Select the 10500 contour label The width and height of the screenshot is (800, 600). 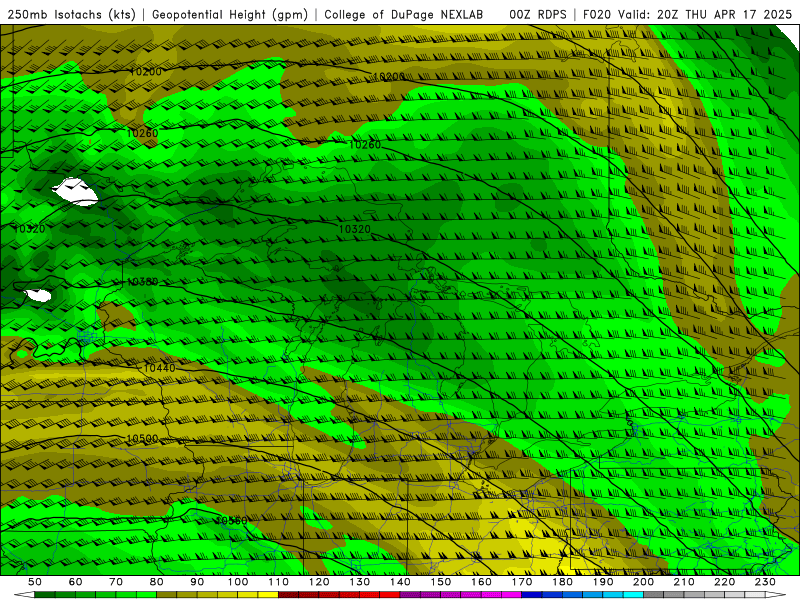pos(142,438)
